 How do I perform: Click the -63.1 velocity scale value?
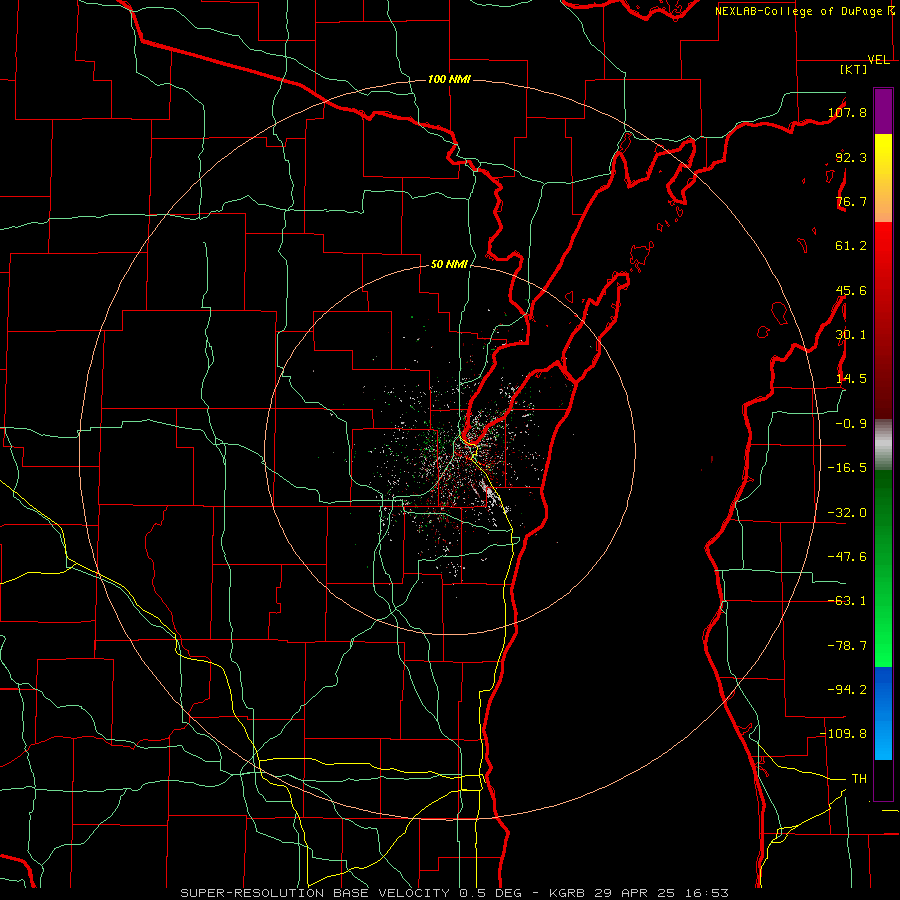[847, 601]
